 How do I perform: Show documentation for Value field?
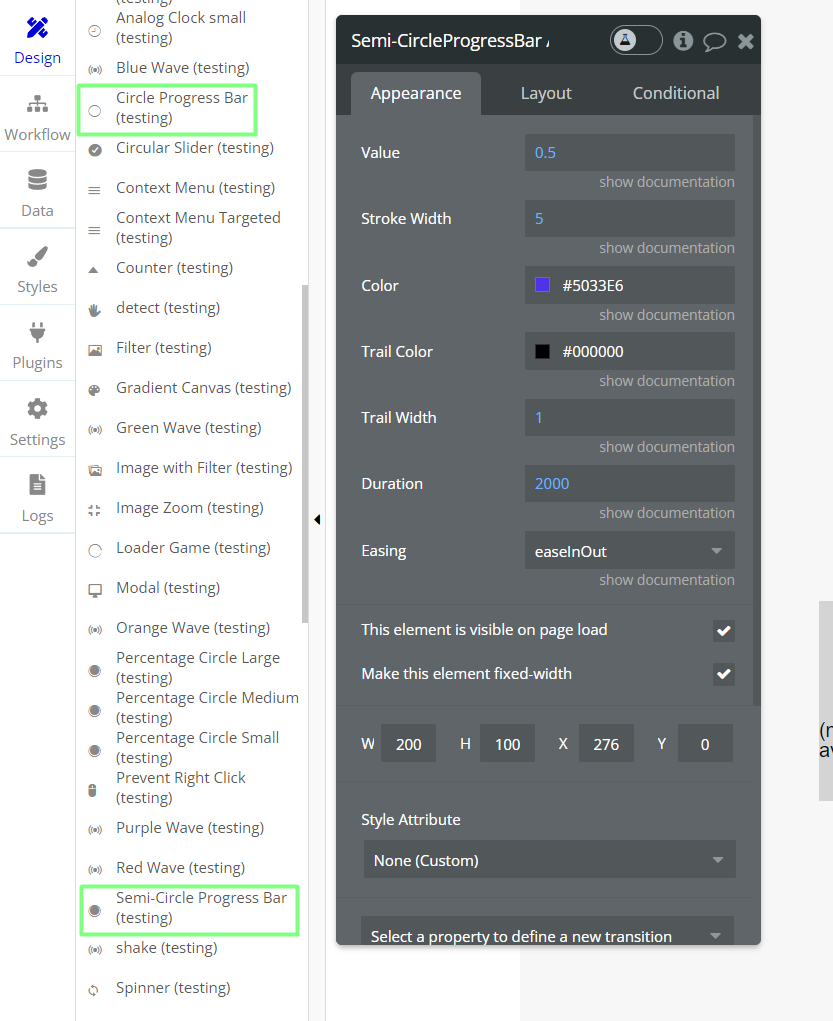[x=667, y=182]
